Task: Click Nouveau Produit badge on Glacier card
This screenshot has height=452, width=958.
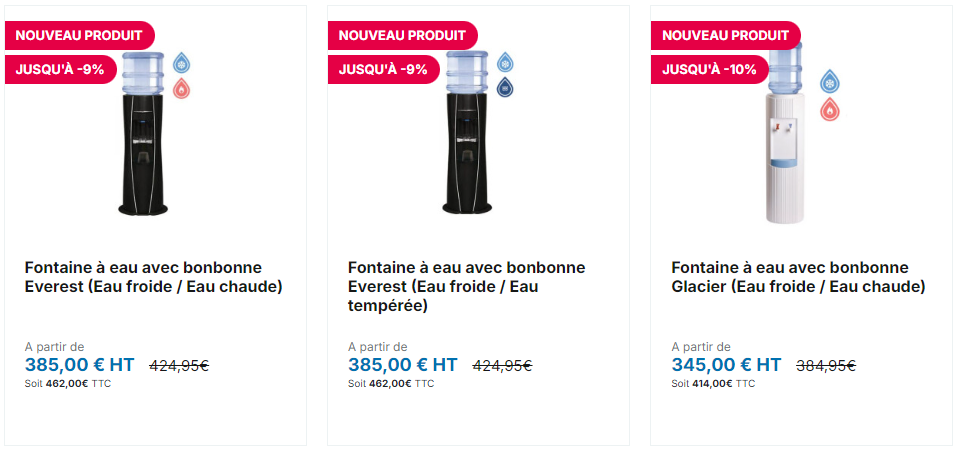Action: coord(725,35)
